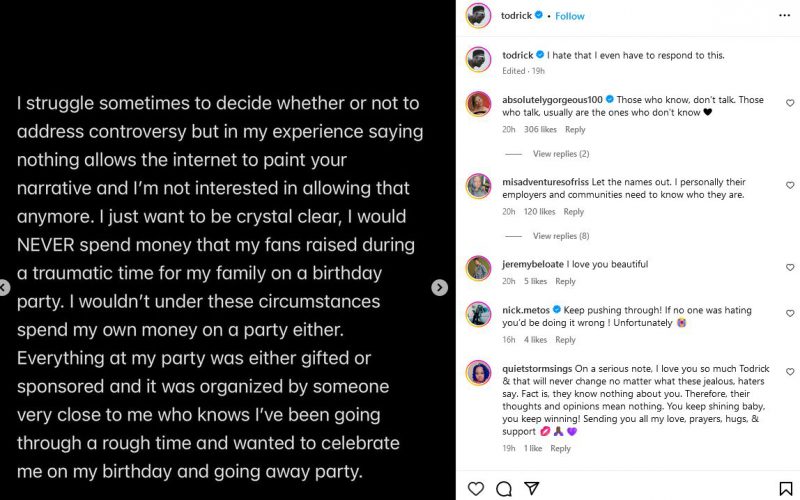Follow todrick from post header
The image size is (800, 500).
point(570,16)
